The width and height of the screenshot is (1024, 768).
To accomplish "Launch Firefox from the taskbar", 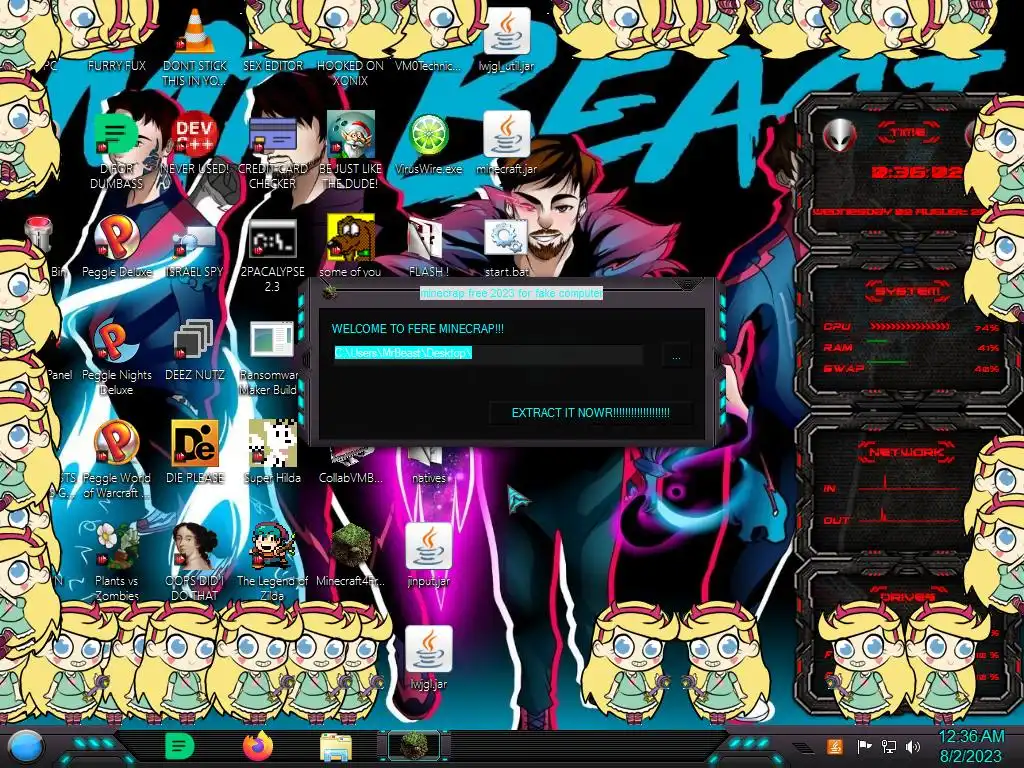I will tap(258, 746).
